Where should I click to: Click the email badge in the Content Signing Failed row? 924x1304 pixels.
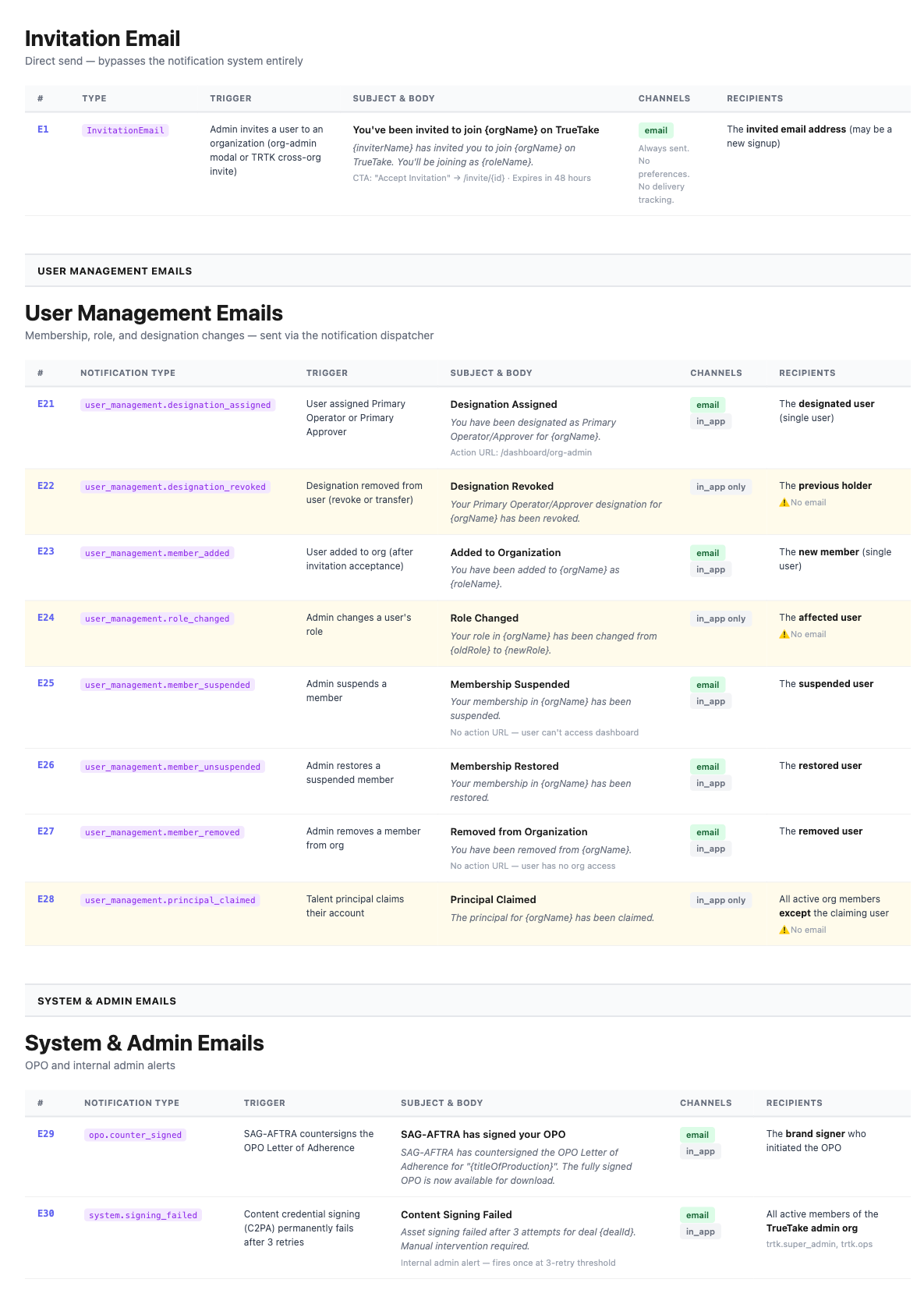[698, 1215]
